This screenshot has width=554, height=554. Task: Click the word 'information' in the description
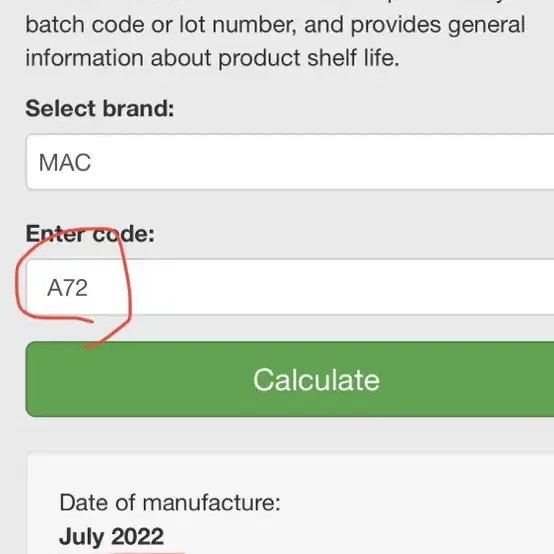pos(84,58)
